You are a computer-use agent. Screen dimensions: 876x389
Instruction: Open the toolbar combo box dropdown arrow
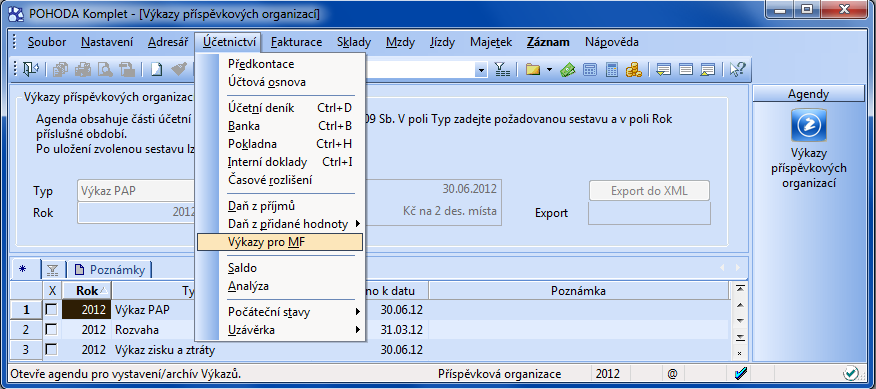[x=481, y=70]
